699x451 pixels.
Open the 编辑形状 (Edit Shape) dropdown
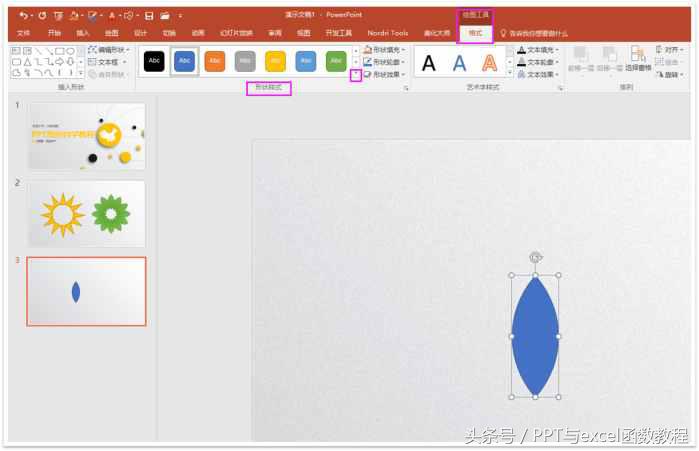109,50
